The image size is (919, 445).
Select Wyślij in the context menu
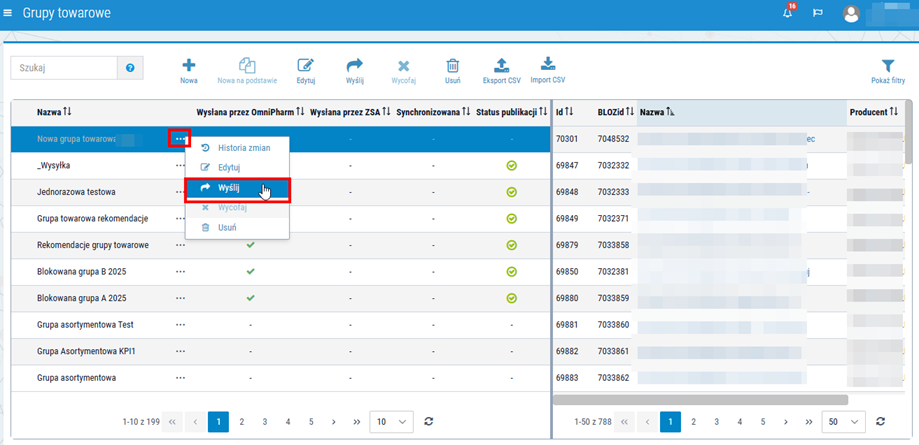236,188
